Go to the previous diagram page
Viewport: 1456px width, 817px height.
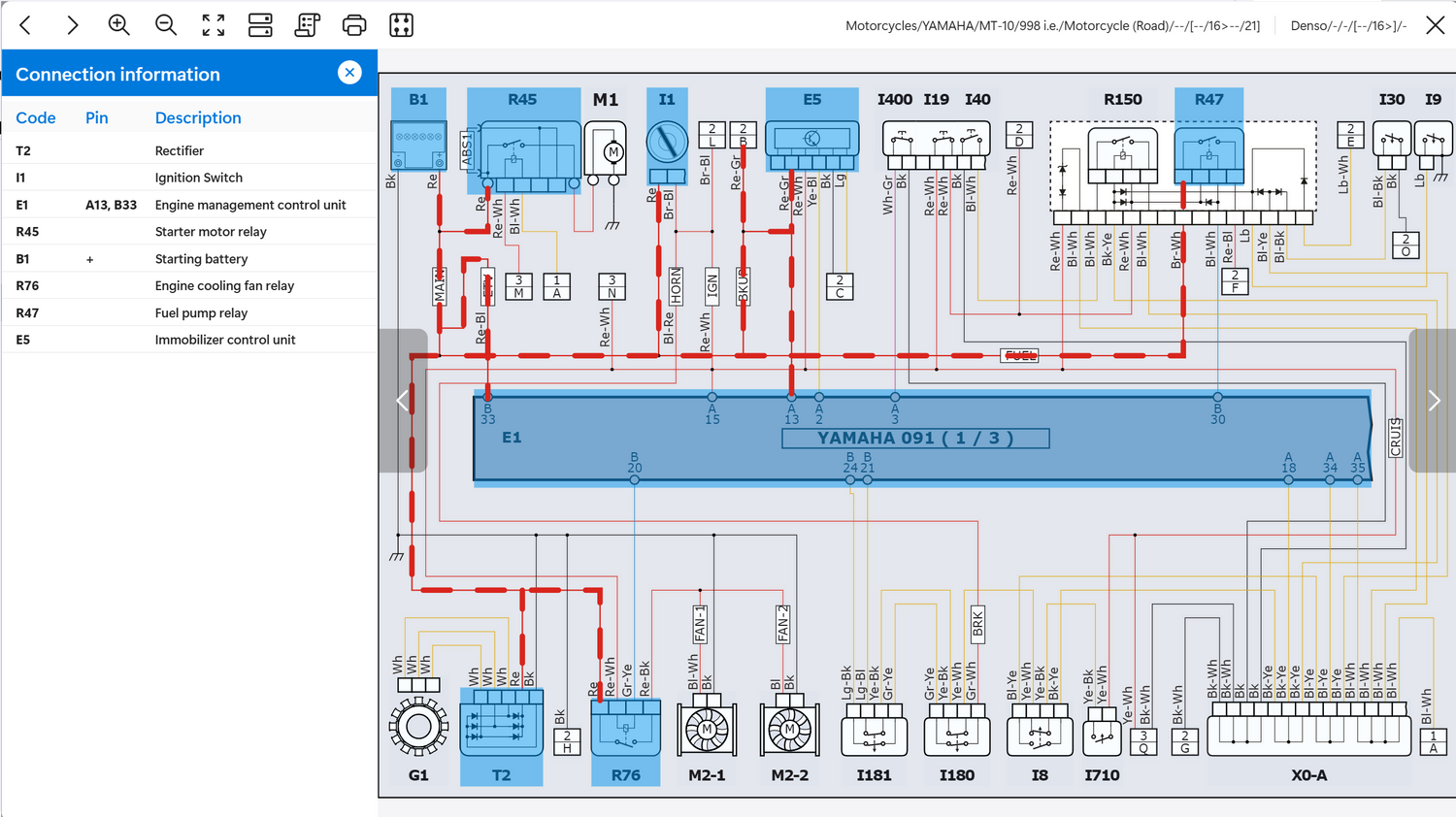point(403,400)
